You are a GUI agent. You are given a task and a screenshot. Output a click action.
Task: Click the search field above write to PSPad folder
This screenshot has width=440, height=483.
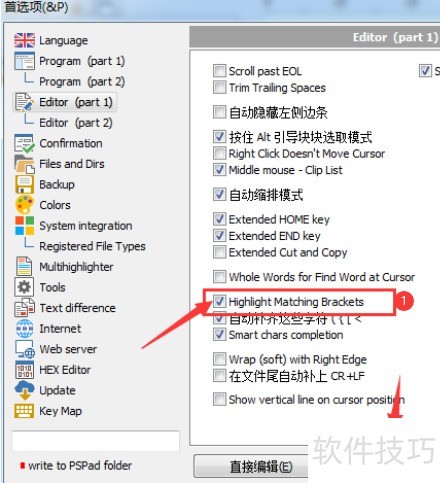[x=96, y=441]
